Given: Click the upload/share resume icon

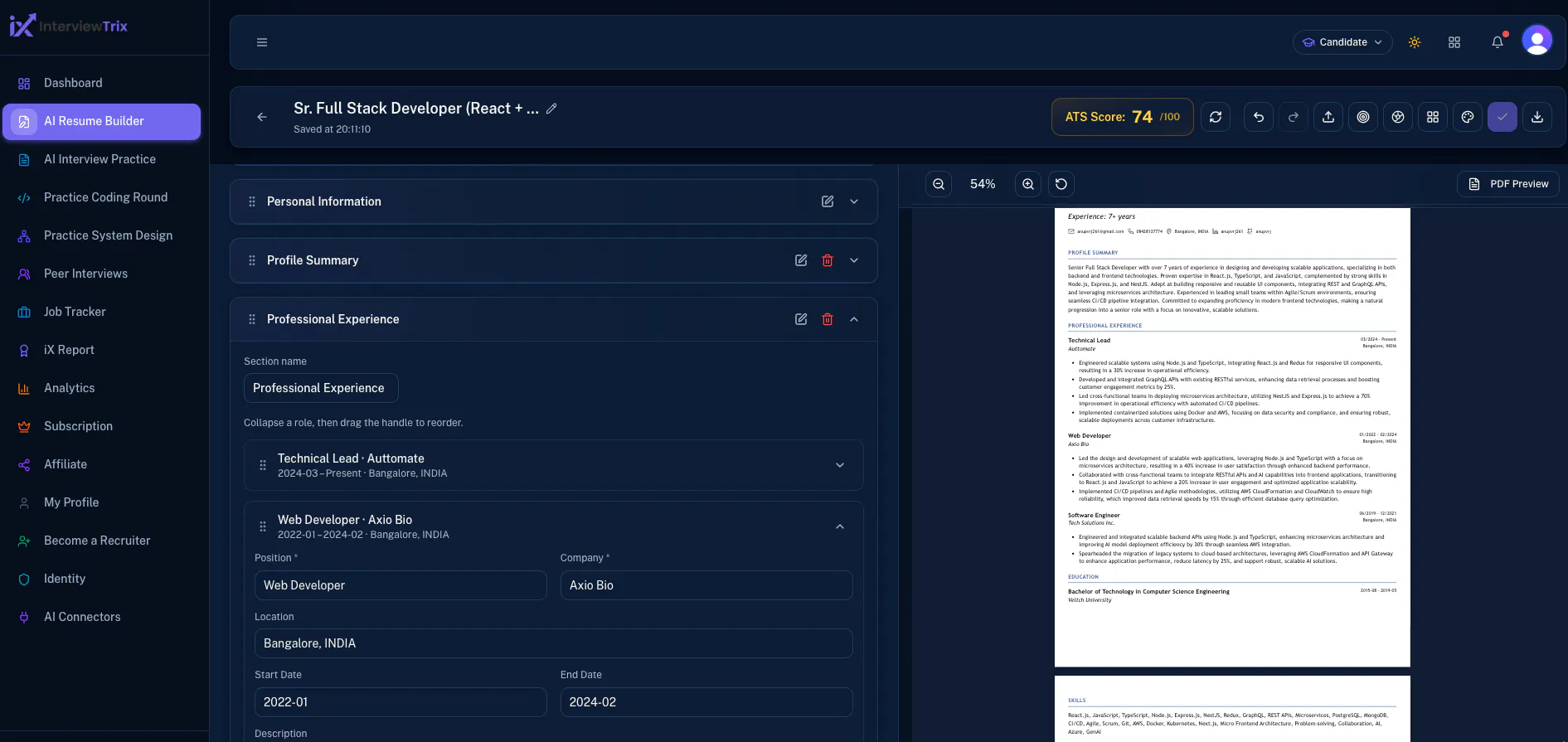Looking at the screenshot, I should [1328, 117].
